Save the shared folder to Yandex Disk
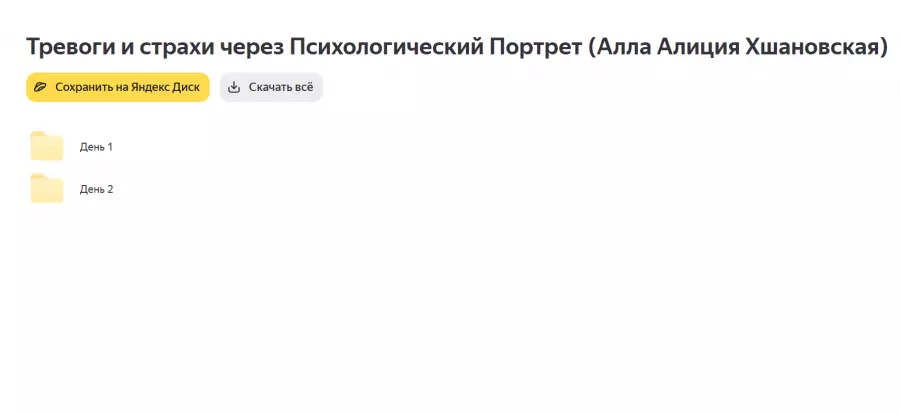Viewport: 900px width, 414px height. [118, 87]
